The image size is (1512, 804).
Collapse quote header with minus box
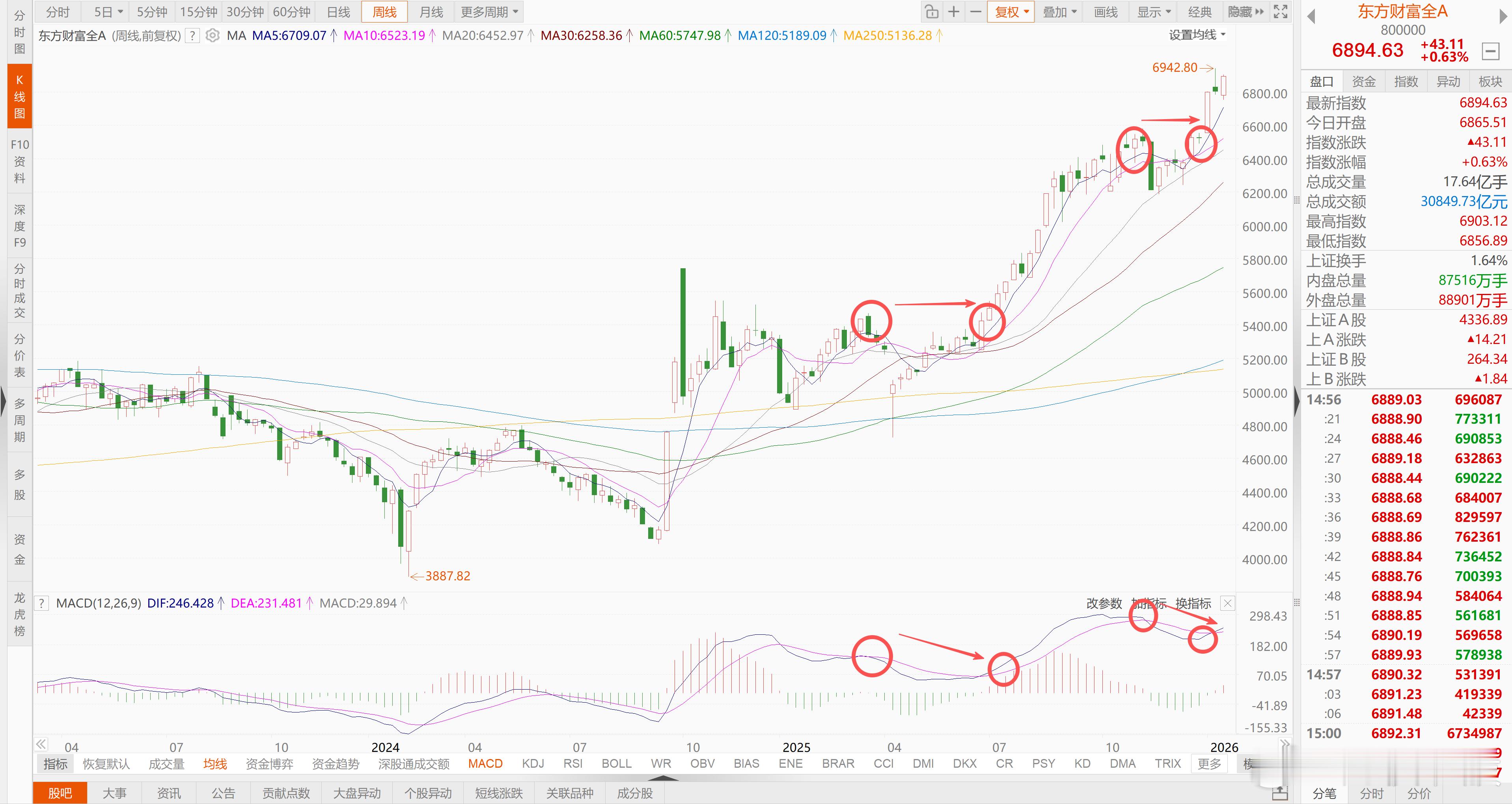coord(1490,52)
